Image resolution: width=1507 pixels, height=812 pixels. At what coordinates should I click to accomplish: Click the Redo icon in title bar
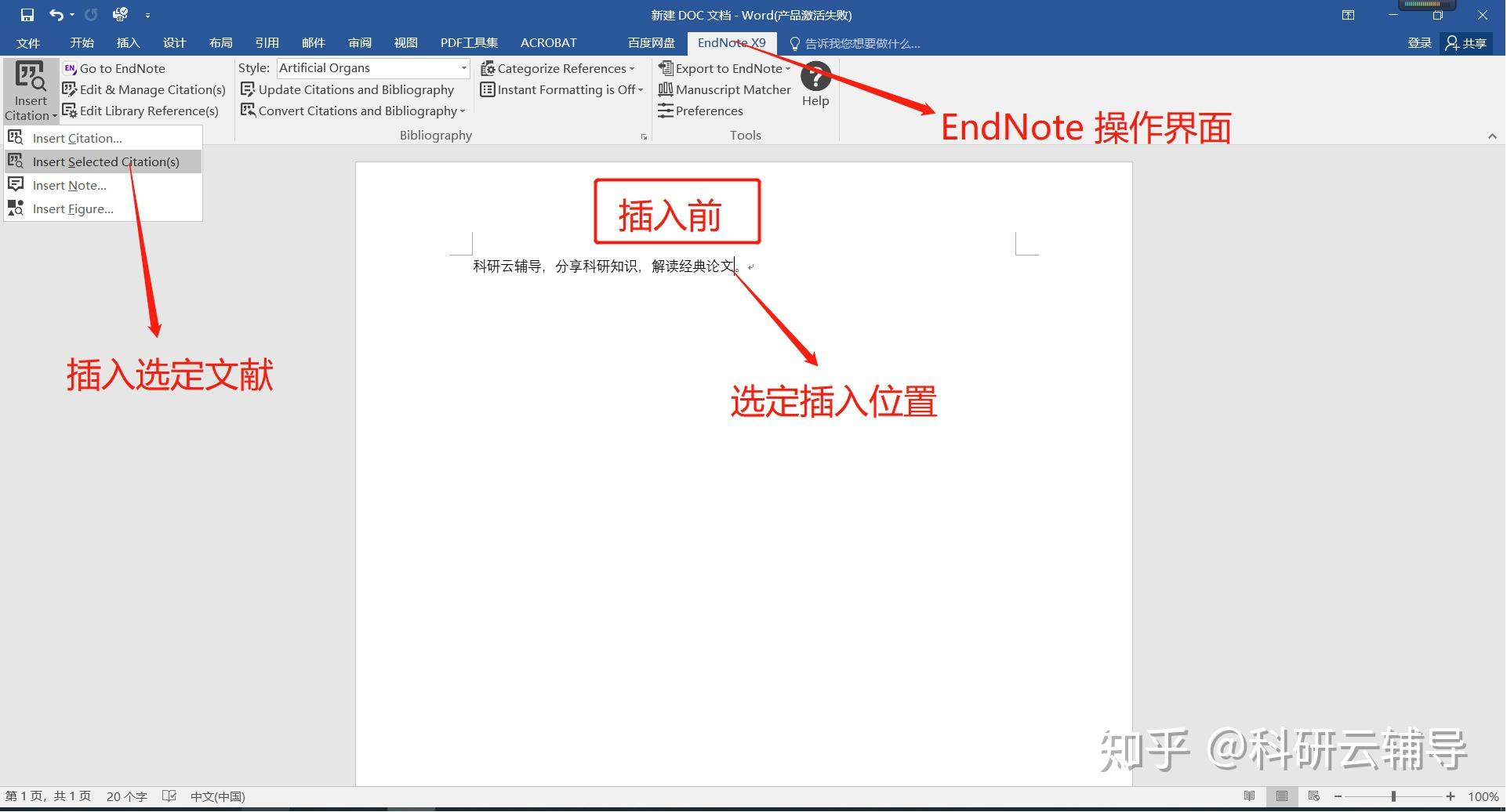click(91, 15)
